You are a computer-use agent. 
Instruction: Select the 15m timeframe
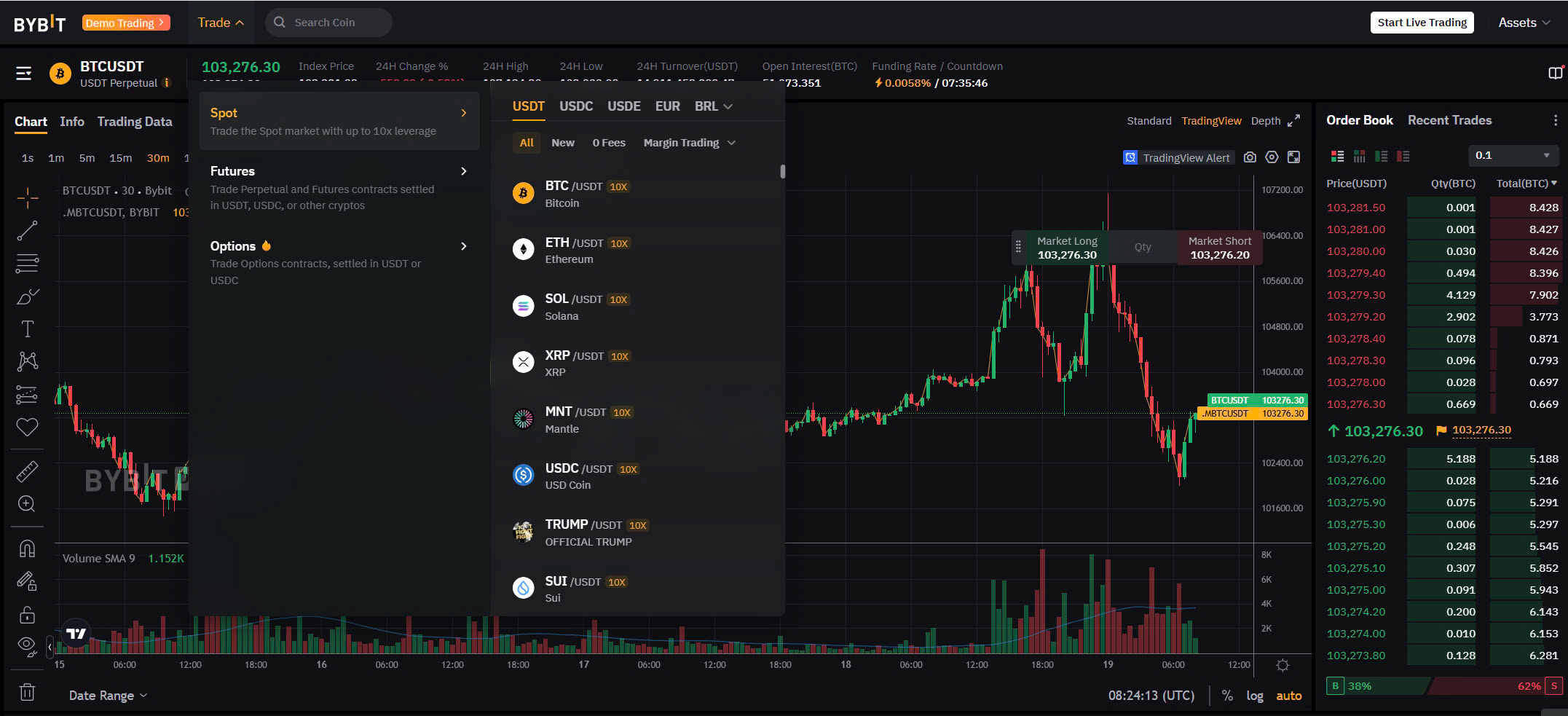(x=121, y=158)
